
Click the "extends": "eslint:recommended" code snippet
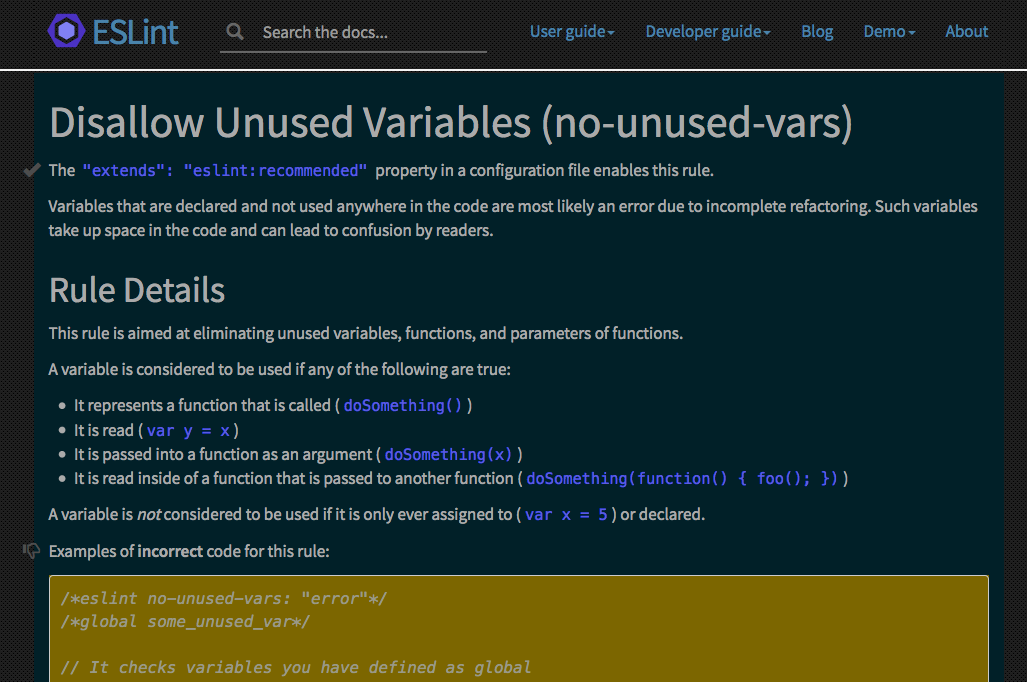coord(225,170)
